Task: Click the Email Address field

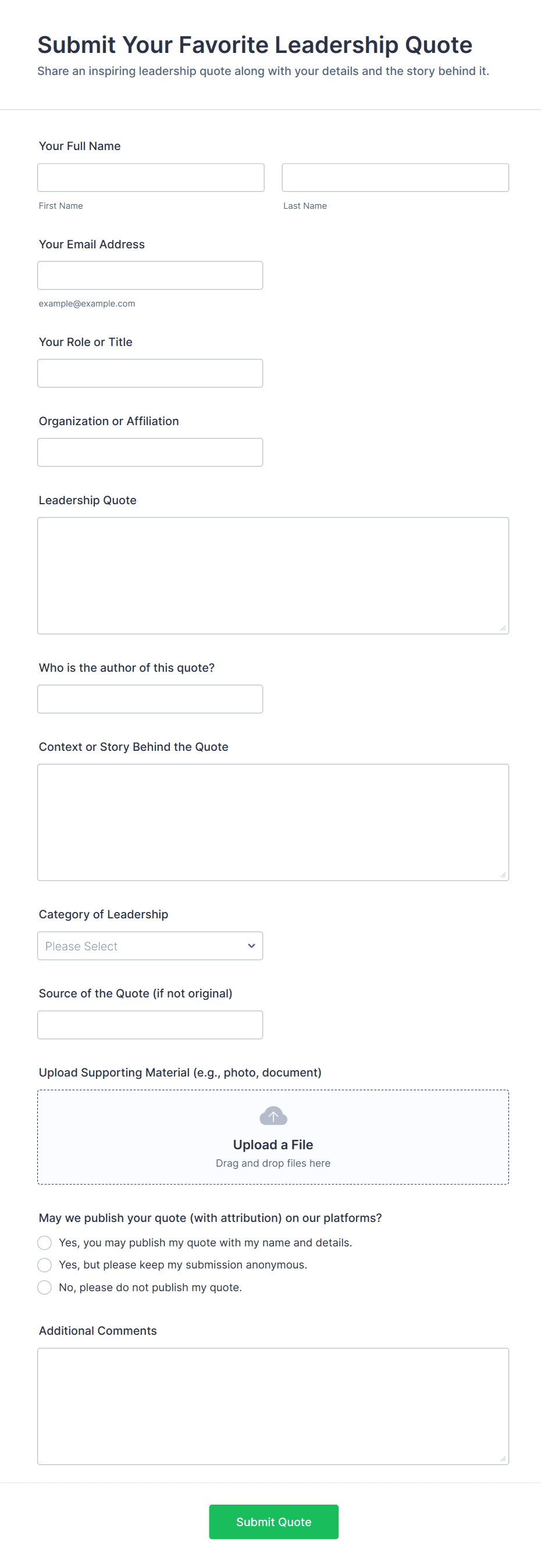Action: (150, 275)
